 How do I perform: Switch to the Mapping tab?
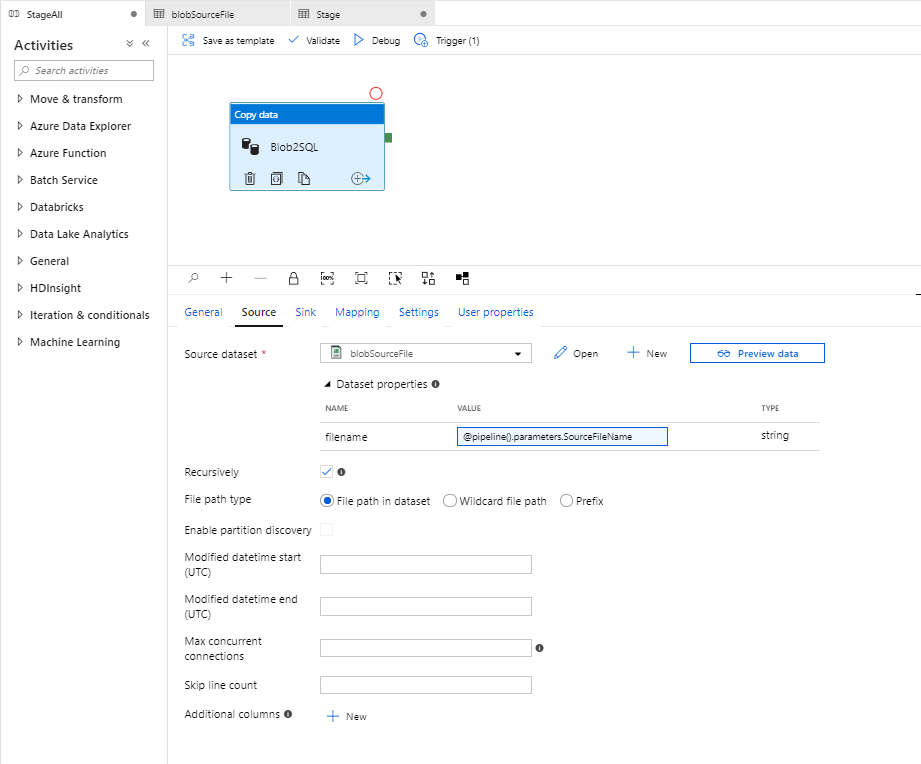click(357, 312)
